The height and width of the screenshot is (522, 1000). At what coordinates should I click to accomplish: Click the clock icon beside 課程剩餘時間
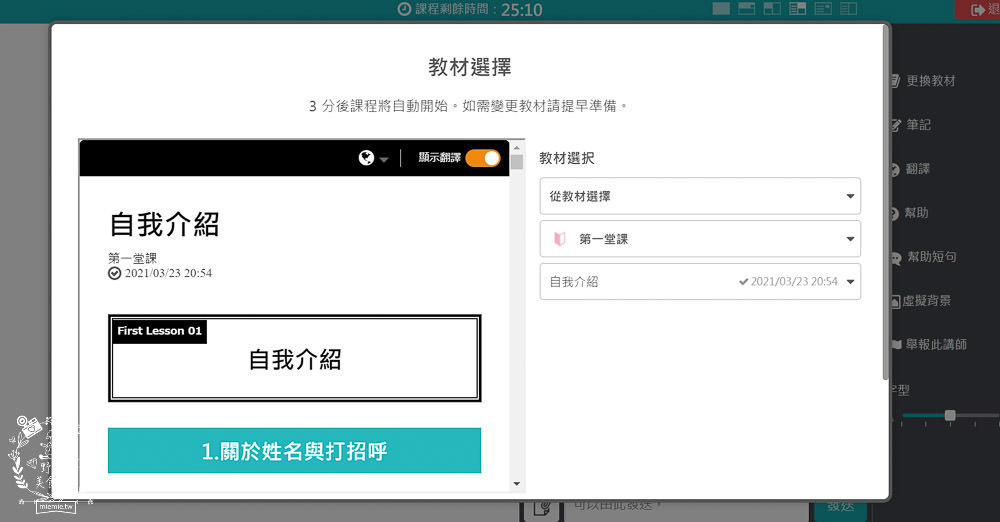click(404, 9)
